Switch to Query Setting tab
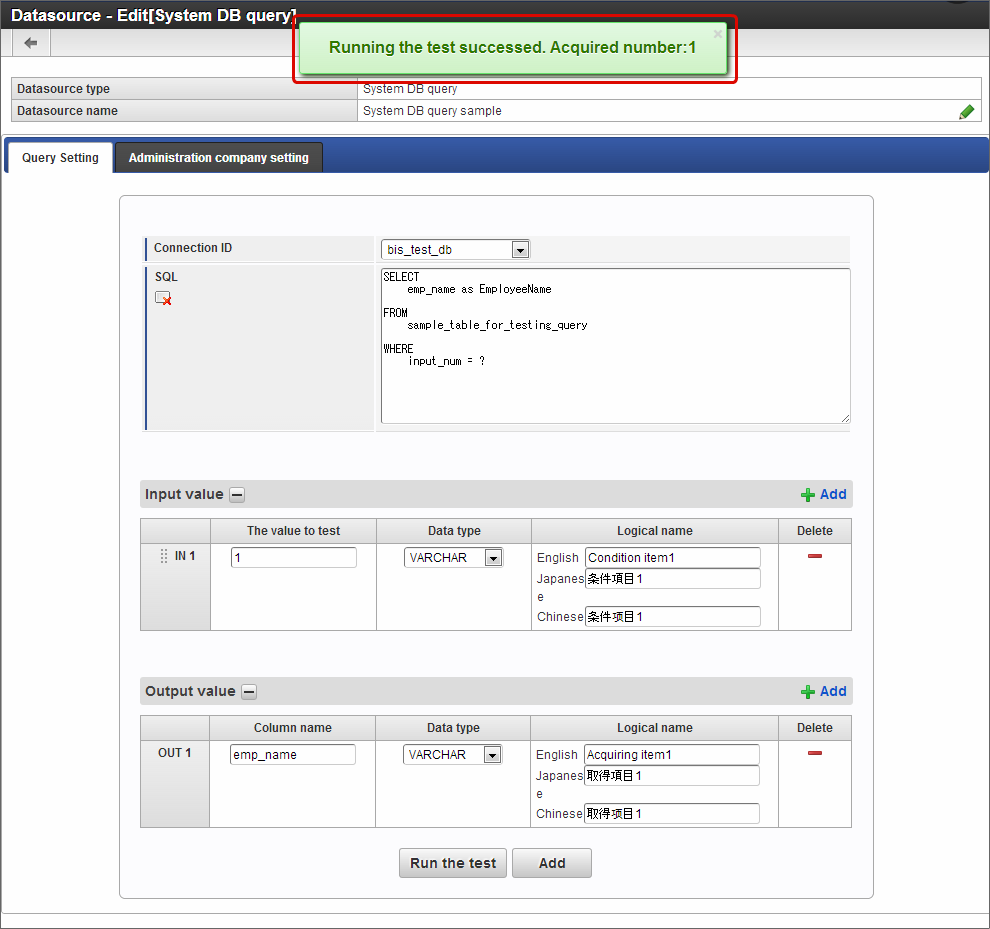This screenshot has height=929, width=990. 60,158
